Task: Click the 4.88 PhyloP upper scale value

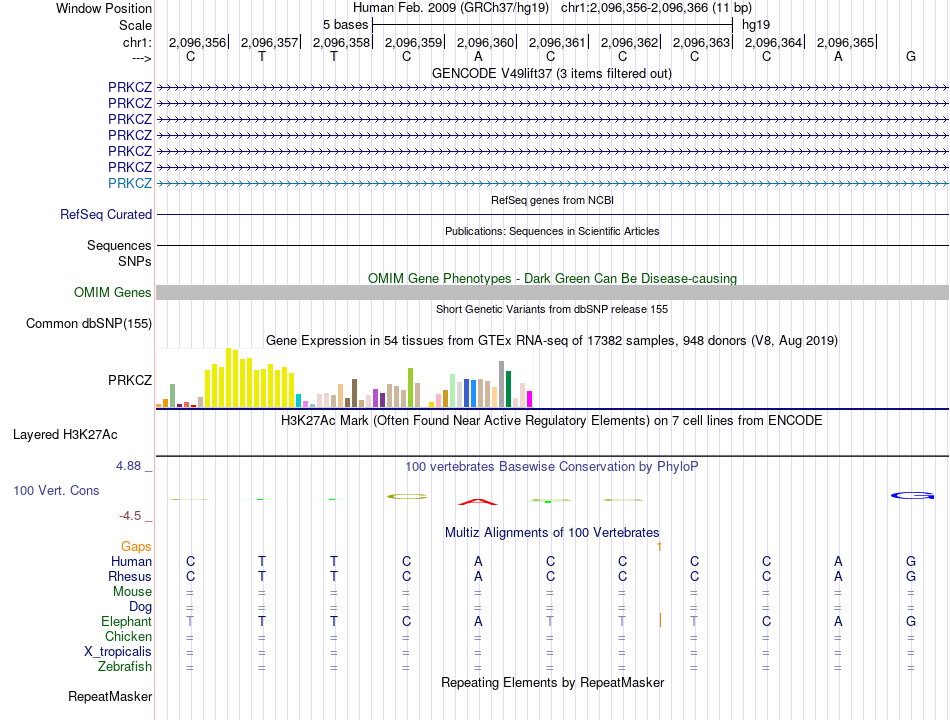Action: (128, 465)
